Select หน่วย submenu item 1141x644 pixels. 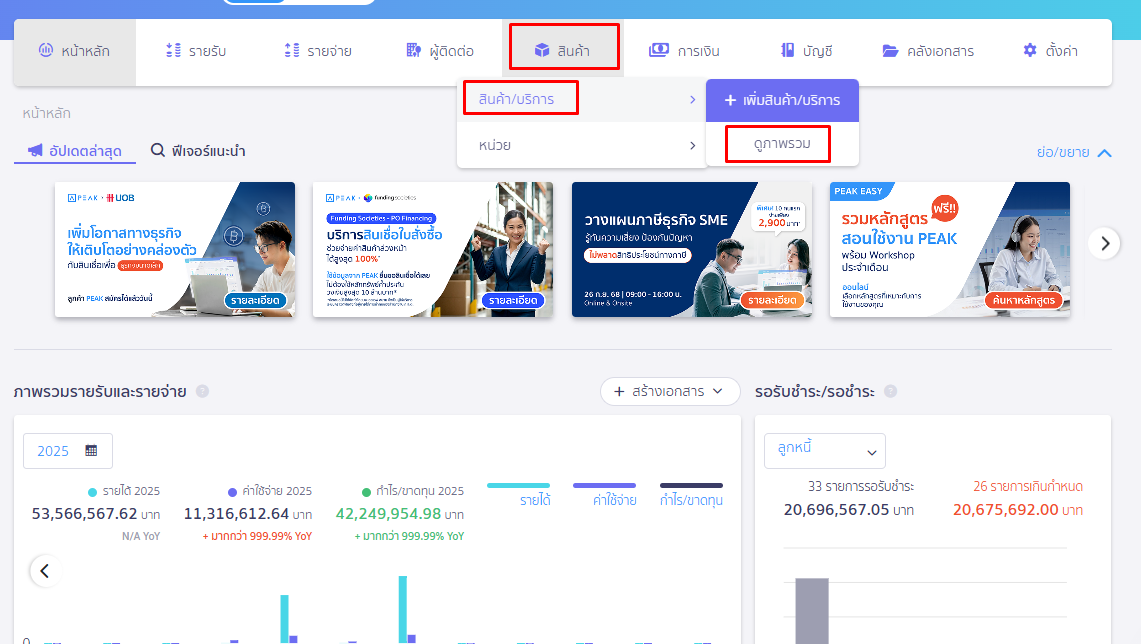(582, 146)
